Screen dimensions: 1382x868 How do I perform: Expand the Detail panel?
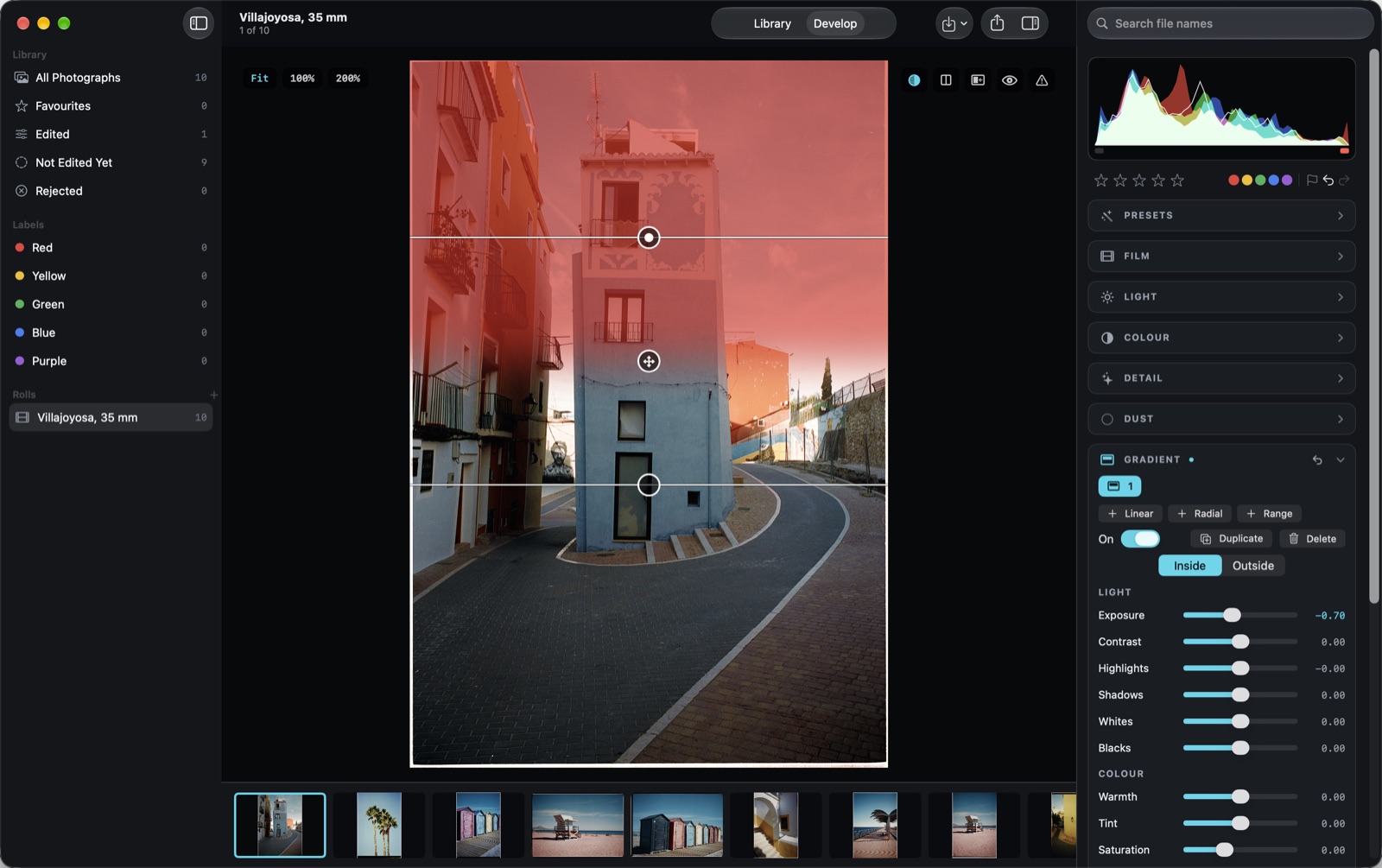pyautogui.click(x=1221, y=378)
